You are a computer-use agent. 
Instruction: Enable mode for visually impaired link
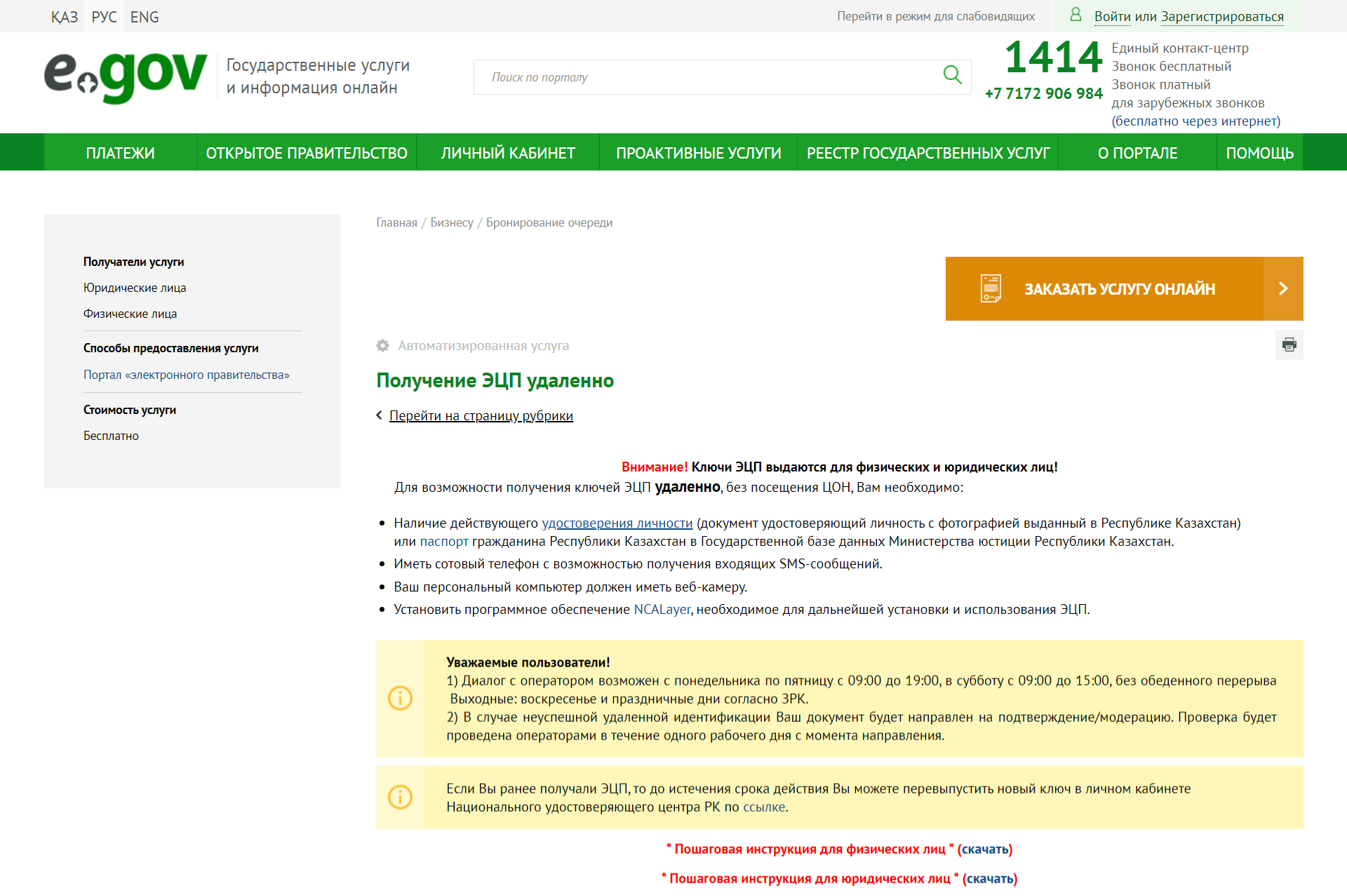click(936, 16)
